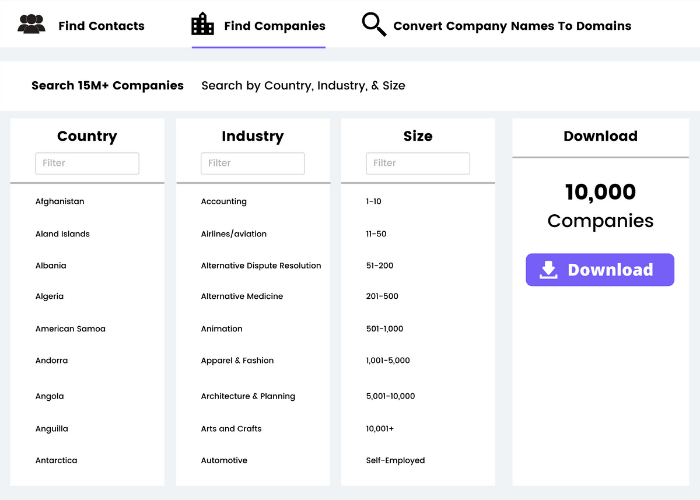Select Afghanistan from country list
This screenshot has width=700, height=500.
pyautogui.click(x=60, y=201)
